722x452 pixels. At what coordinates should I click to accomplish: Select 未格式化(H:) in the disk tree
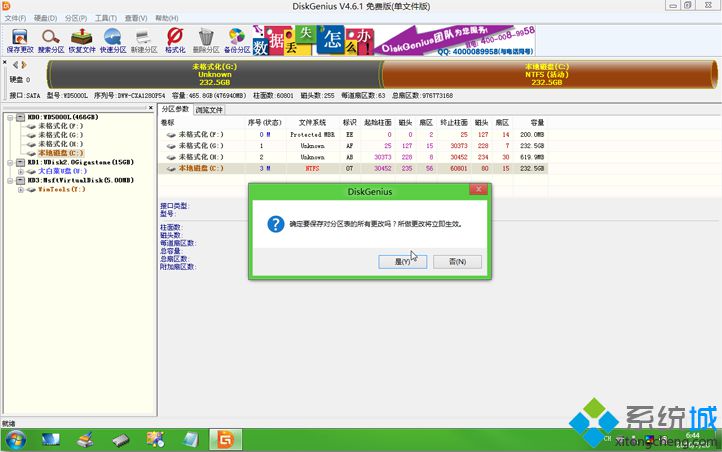pos(60,144)
